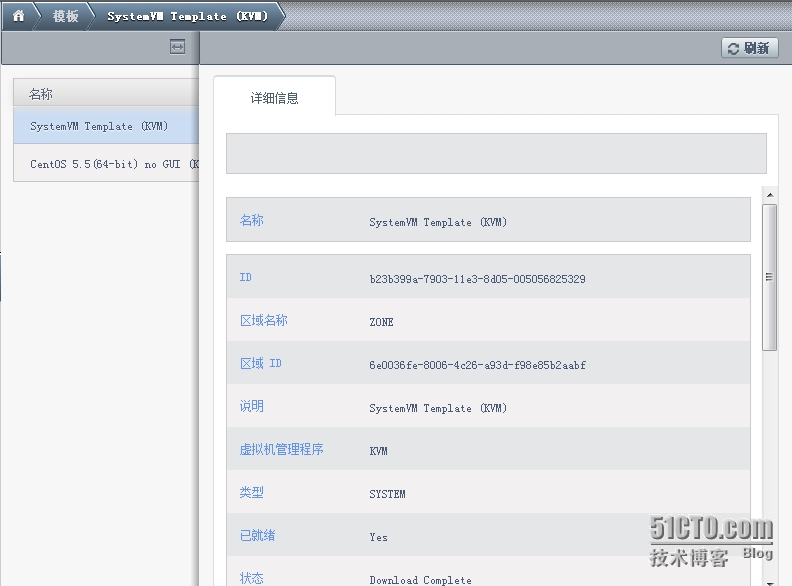Click the 虚拟机管理程序 value KVM

pyautogui.click(x=378, y=451)
